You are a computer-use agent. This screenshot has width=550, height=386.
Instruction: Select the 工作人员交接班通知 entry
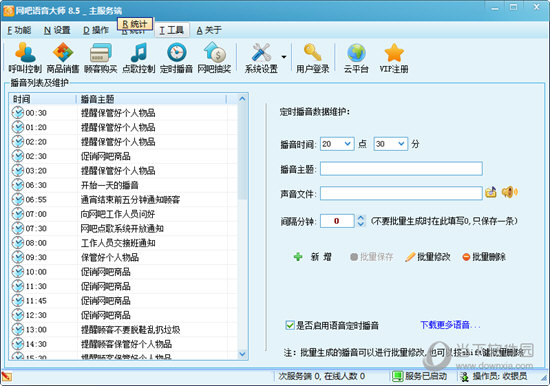click(x=118, y=243)
